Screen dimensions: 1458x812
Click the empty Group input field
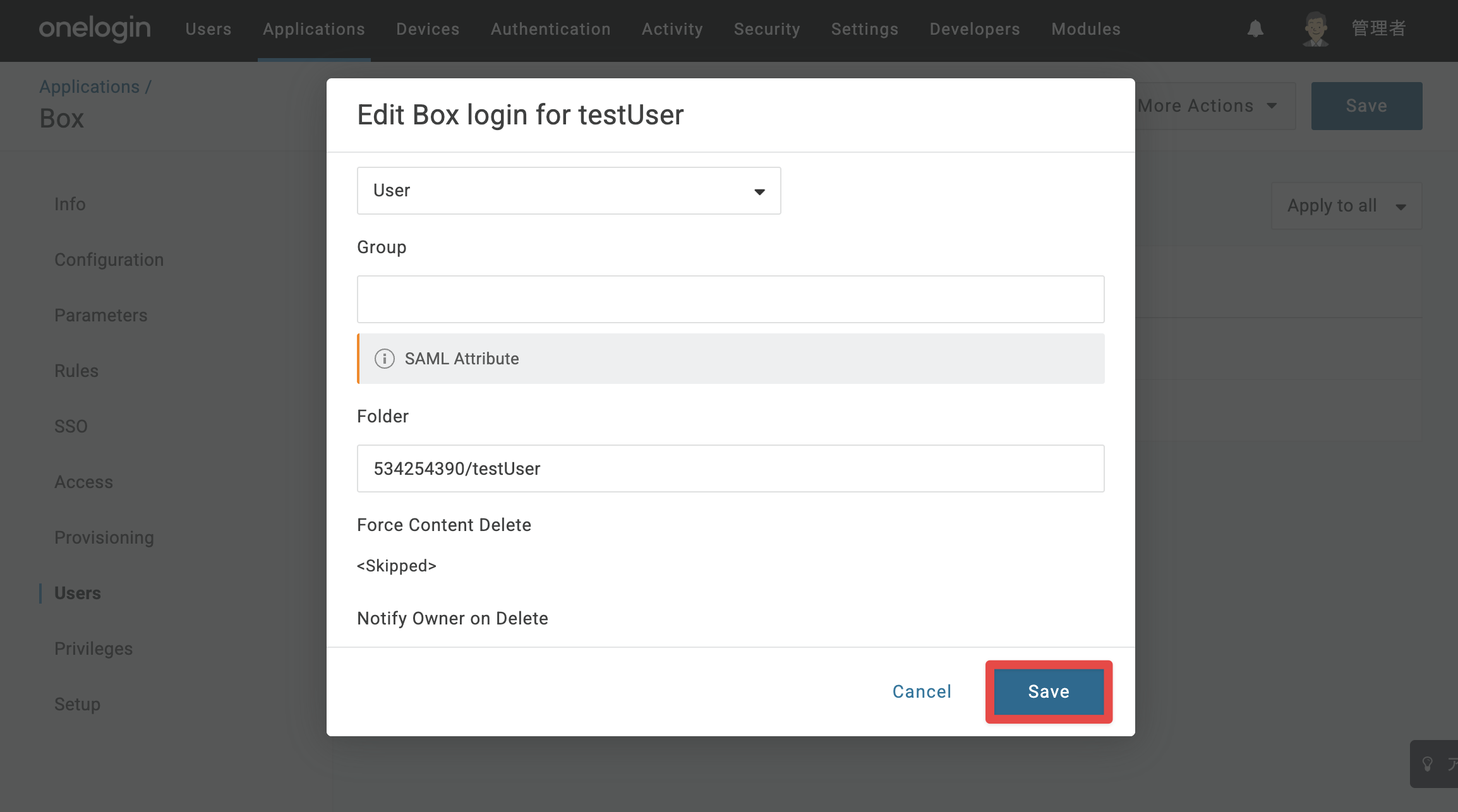click(x=730, y=299)
